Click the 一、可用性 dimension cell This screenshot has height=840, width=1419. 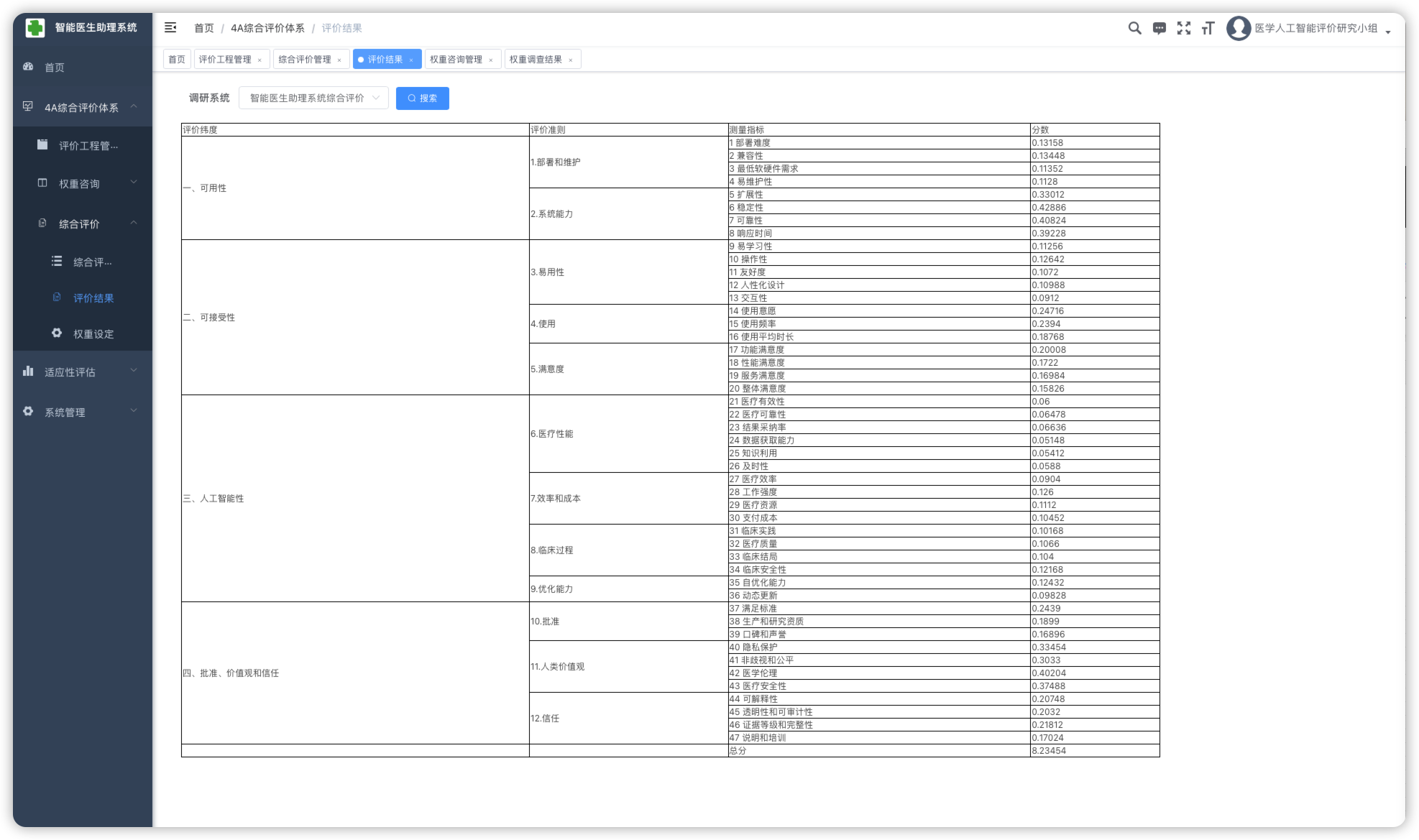[x=355, y=188]
